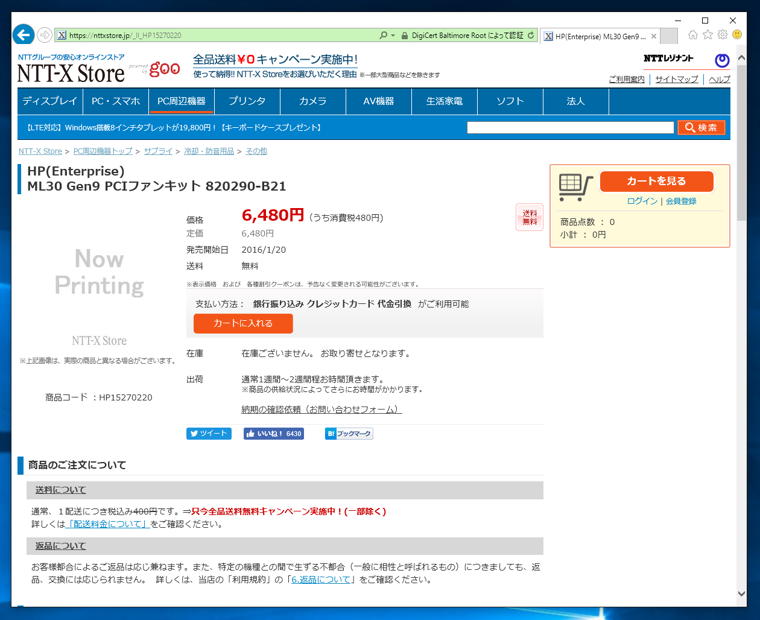This screenshot has height=620, width=760.
Task: Open the AV機器 menu
Action: (x=379, y=101)
